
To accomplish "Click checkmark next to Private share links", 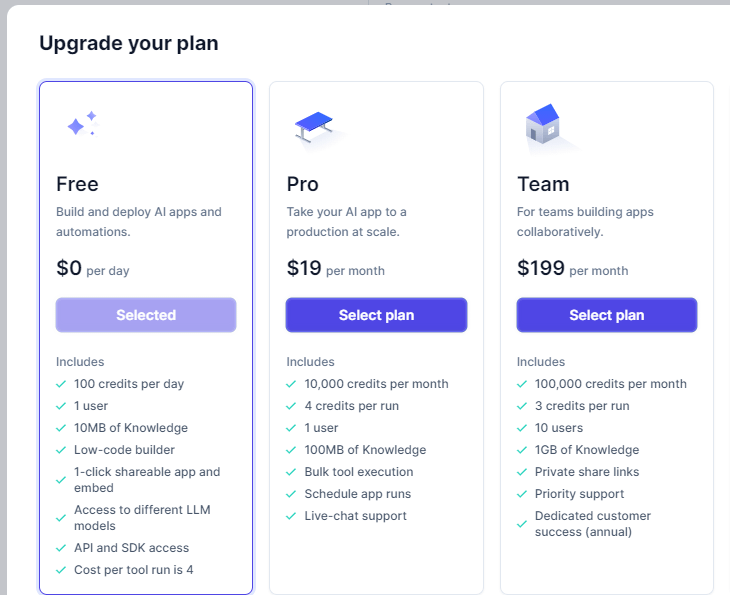I will click(x=523, y=472).
